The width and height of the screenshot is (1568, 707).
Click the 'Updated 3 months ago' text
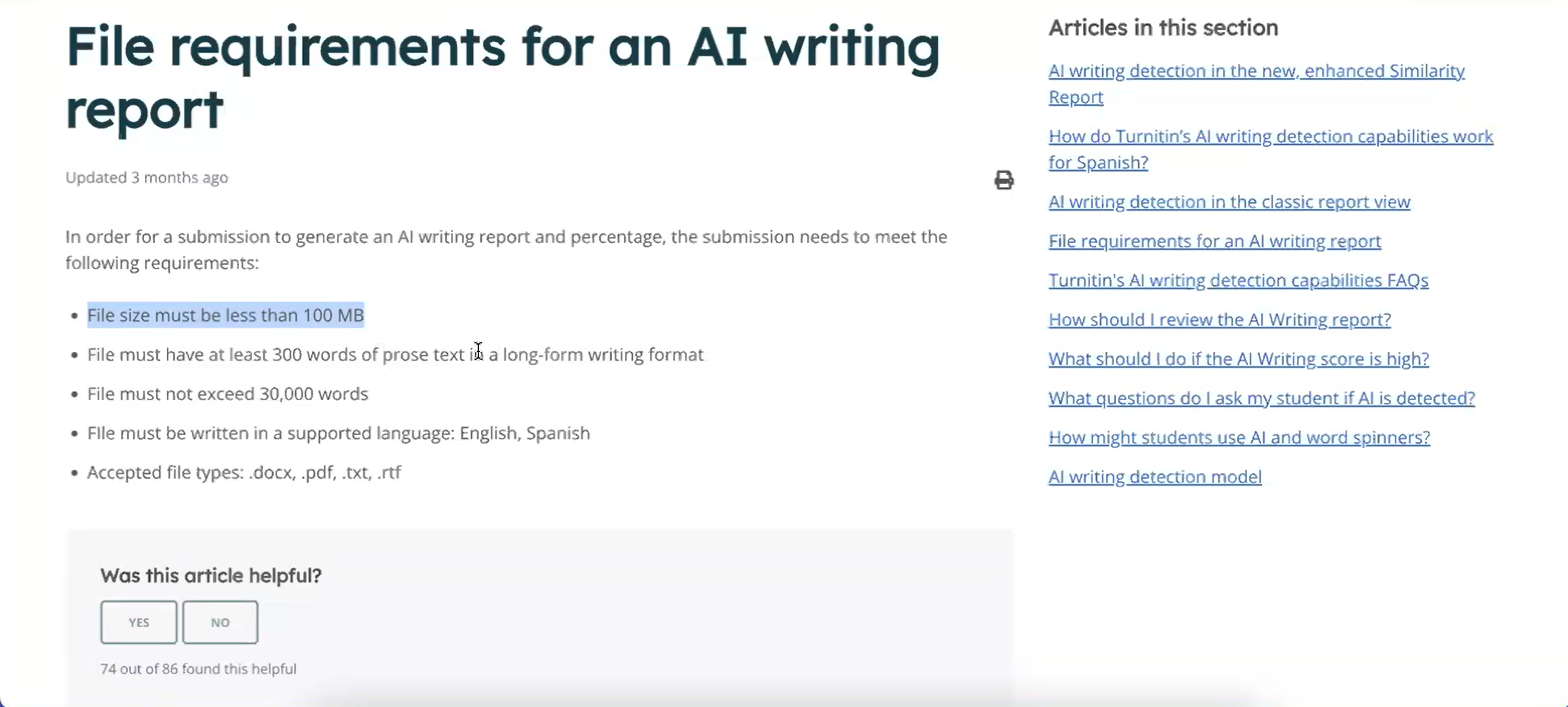pos(147,178)
